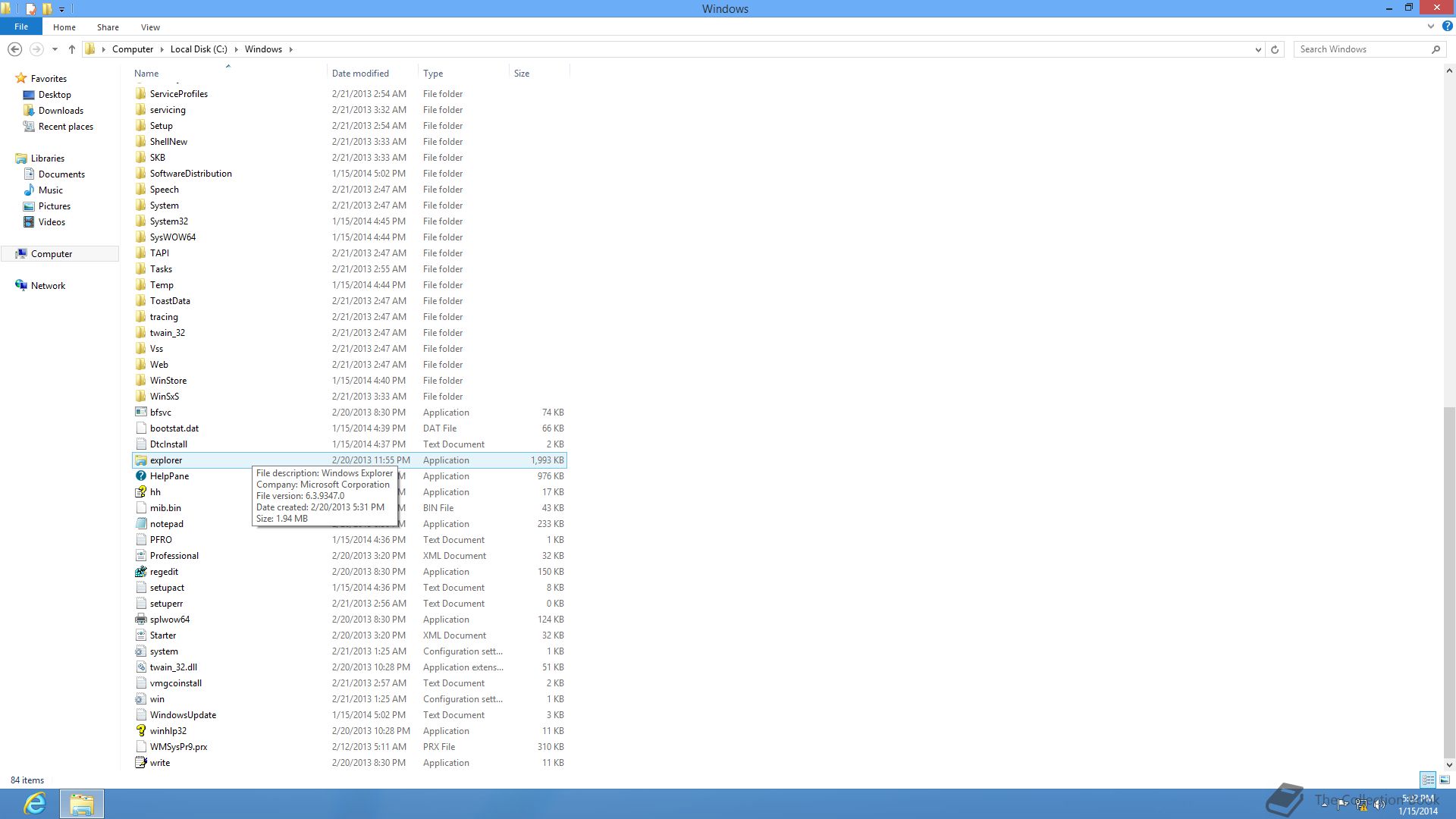The width and height of the screenshot is (1456, 819).
Task: Click the search magnifier icon
Action: point(1436,49)
